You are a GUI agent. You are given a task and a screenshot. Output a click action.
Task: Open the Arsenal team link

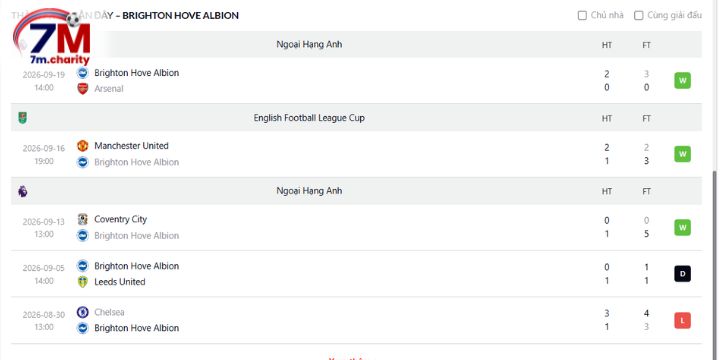[x=109, y=89]
